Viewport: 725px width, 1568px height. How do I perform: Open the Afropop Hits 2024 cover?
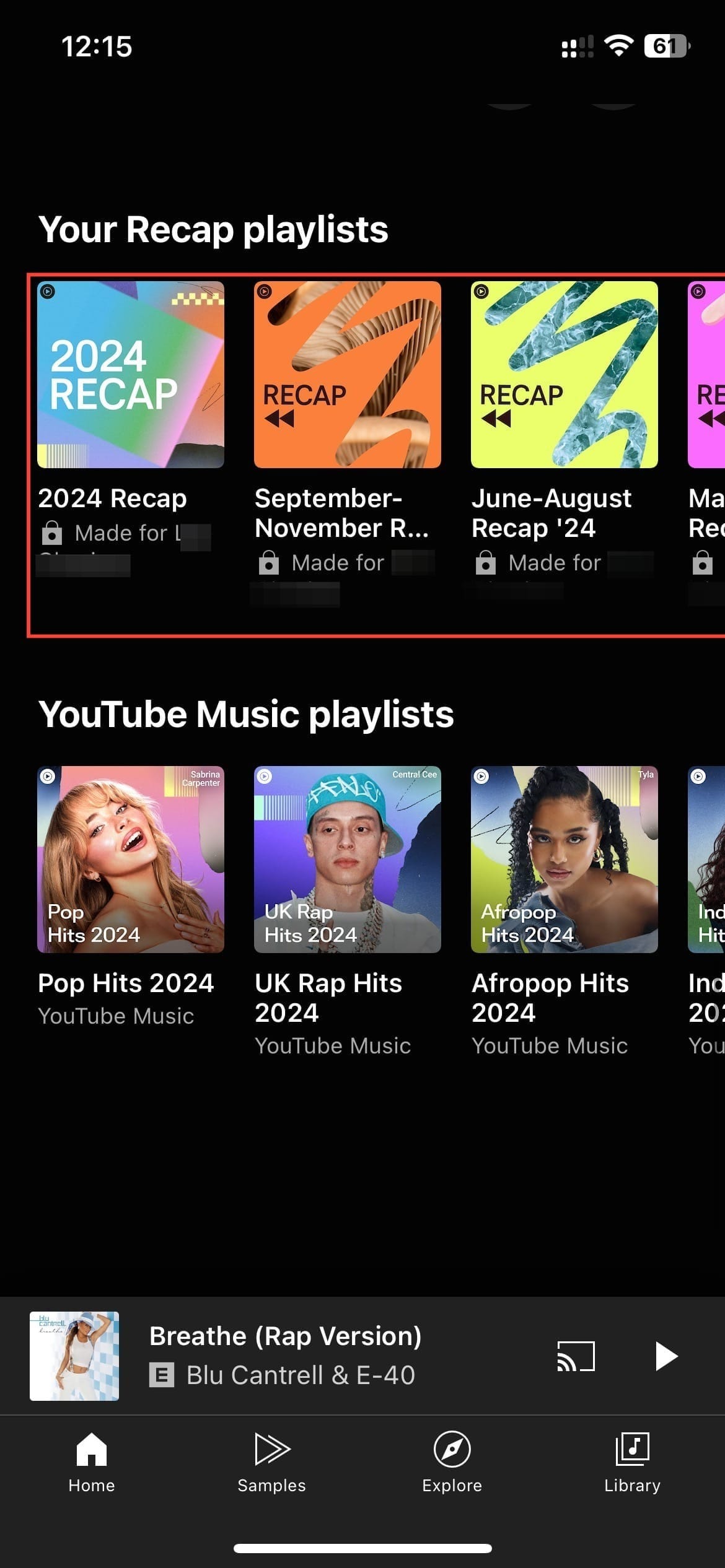565,860
